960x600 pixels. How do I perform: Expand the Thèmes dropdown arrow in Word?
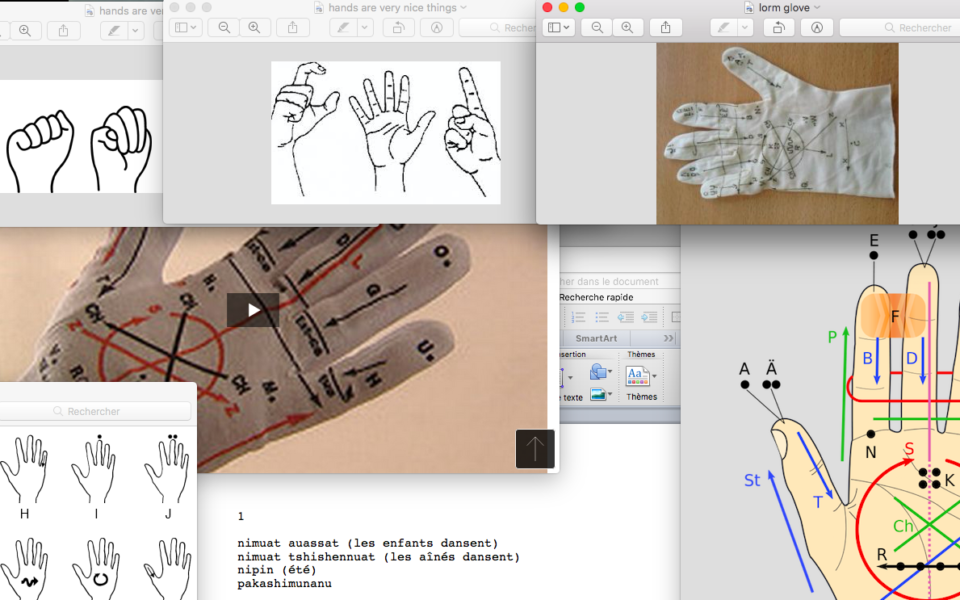point(654,377)
